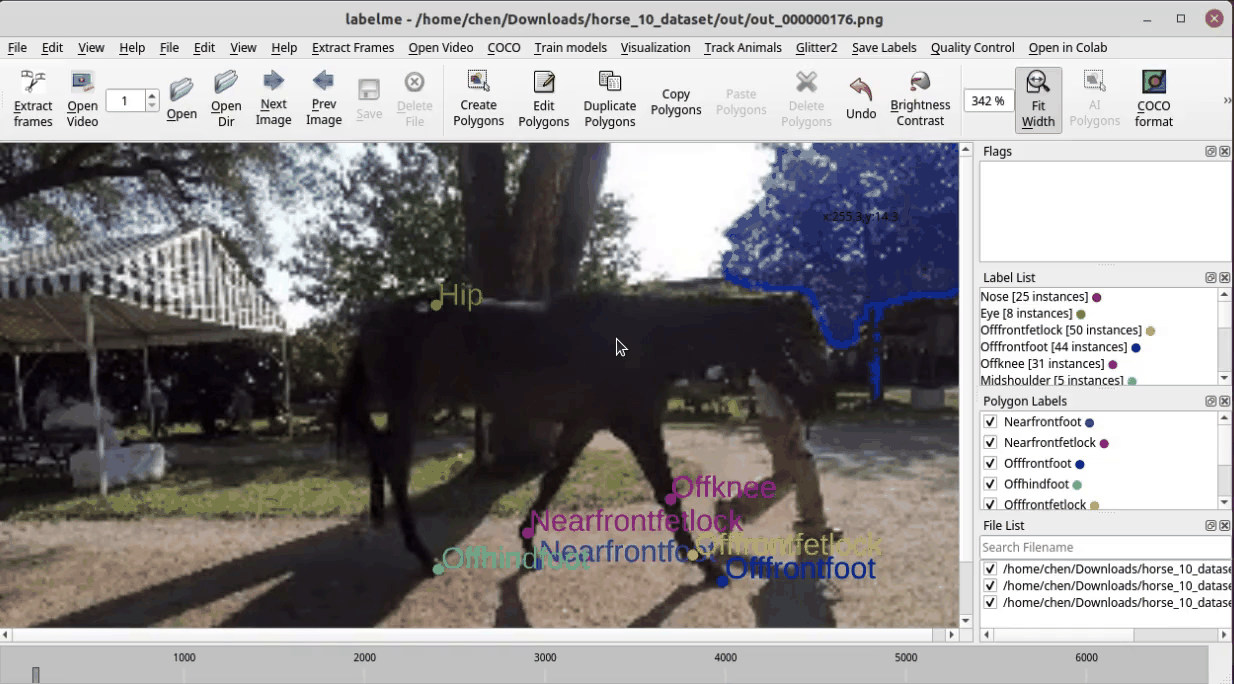The height and width of the screenshot is (684, 1234).
Task: Activate the Edit Polygons tool
Action: point(543,99)
